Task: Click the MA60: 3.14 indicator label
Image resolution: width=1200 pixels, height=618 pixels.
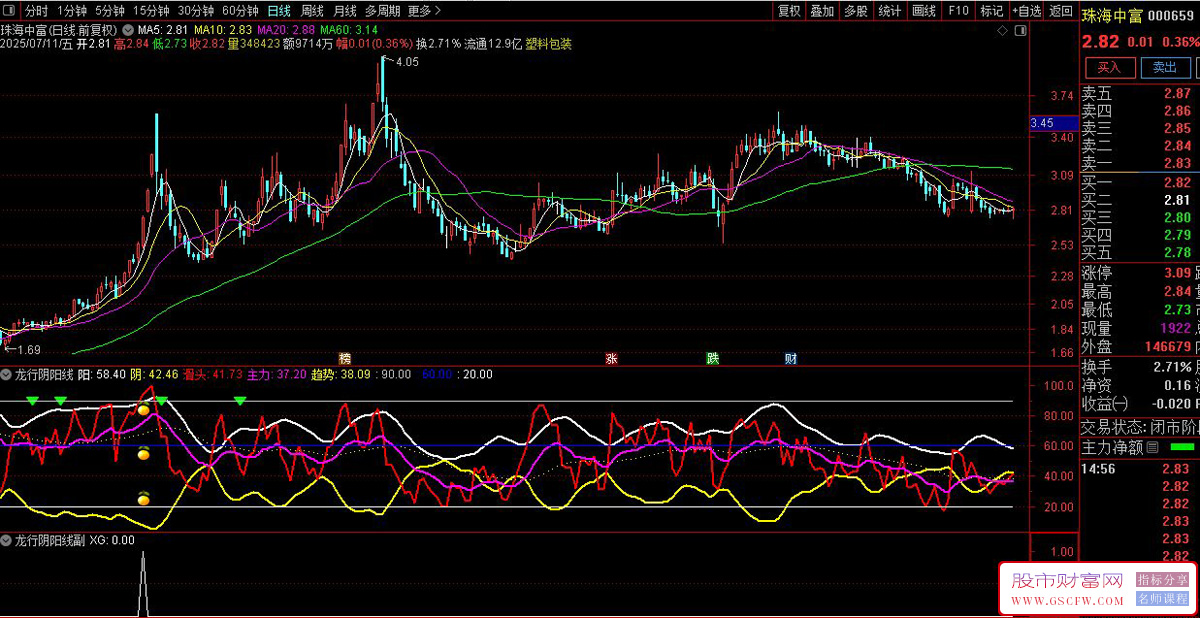Action: pyautogui.click(x=349, y=30)
